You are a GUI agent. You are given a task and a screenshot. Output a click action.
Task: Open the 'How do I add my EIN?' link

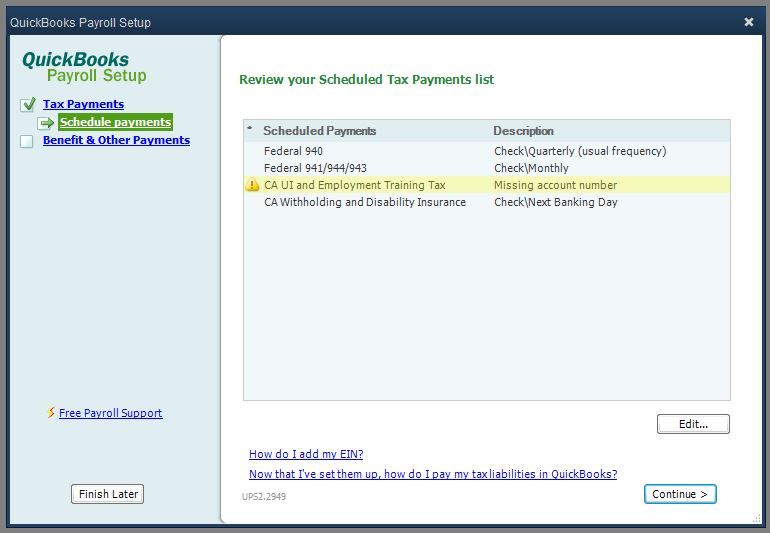coord(306,454)
